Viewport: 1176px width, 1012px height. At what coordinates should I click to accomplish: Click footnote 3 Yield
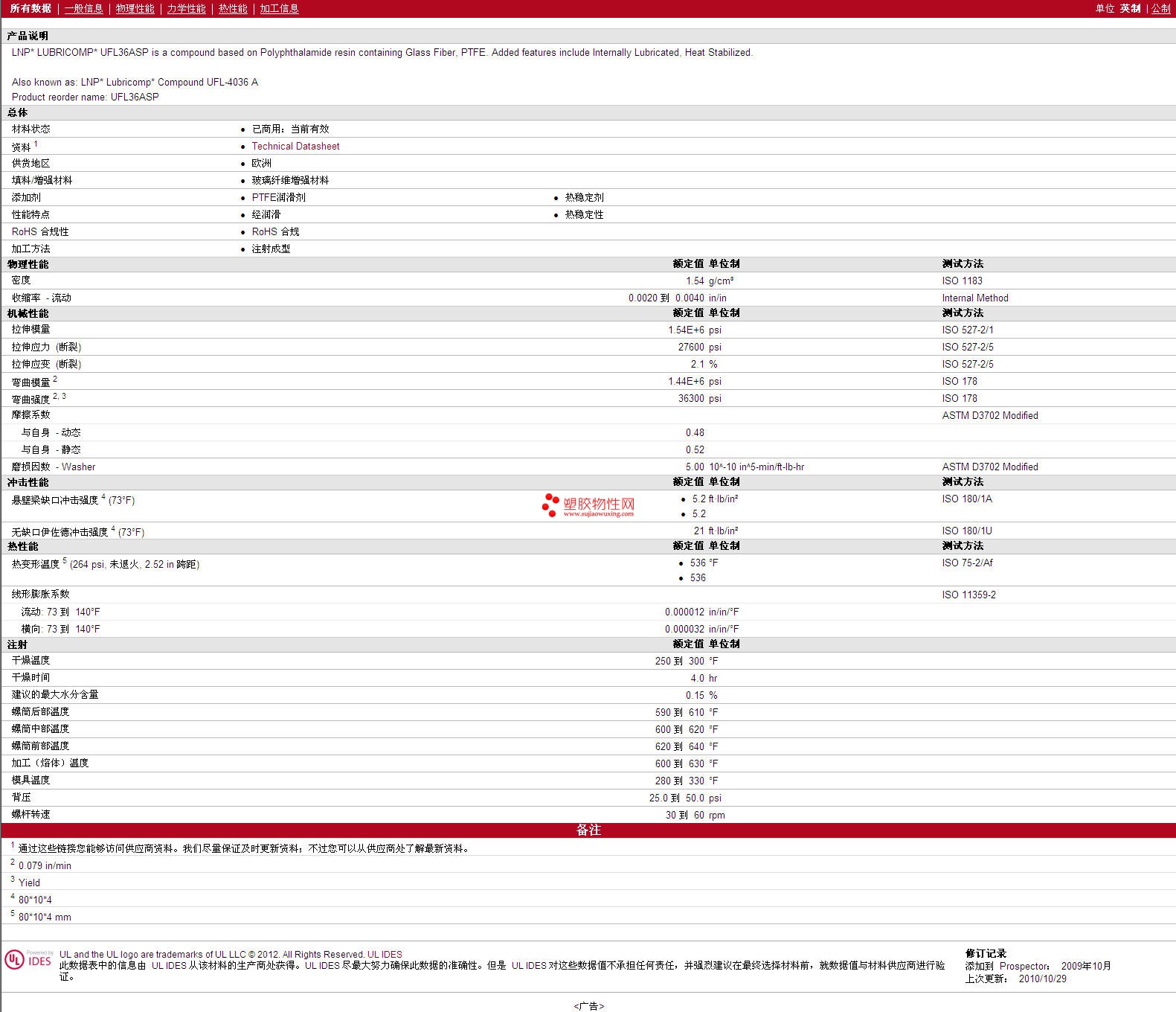(x=29, y=883)
